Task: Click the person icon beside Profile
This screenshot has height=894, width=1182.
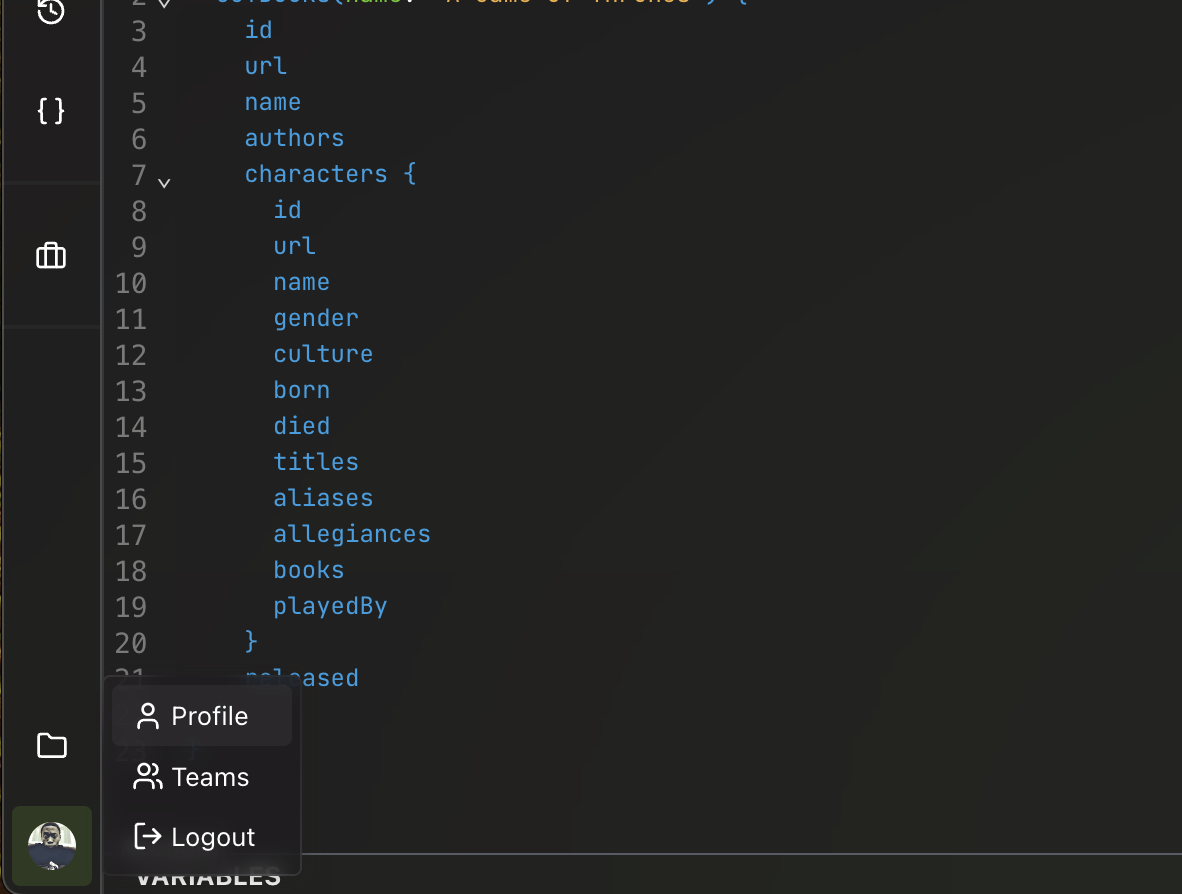Action: click(148, 716)
